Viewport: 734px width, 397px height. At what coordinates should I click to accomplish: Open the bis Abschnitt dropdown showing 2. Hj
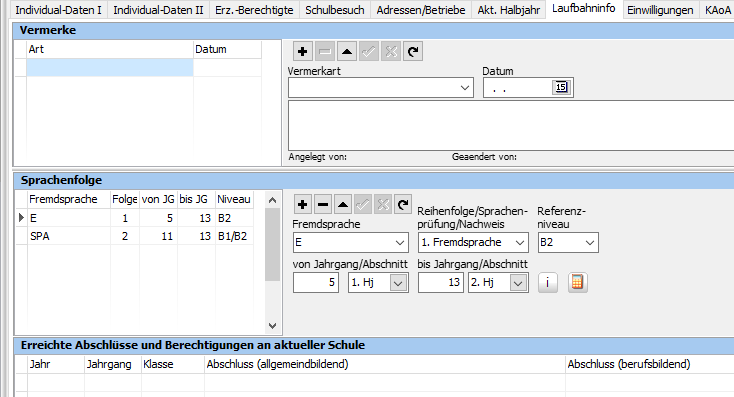(518, 283)
